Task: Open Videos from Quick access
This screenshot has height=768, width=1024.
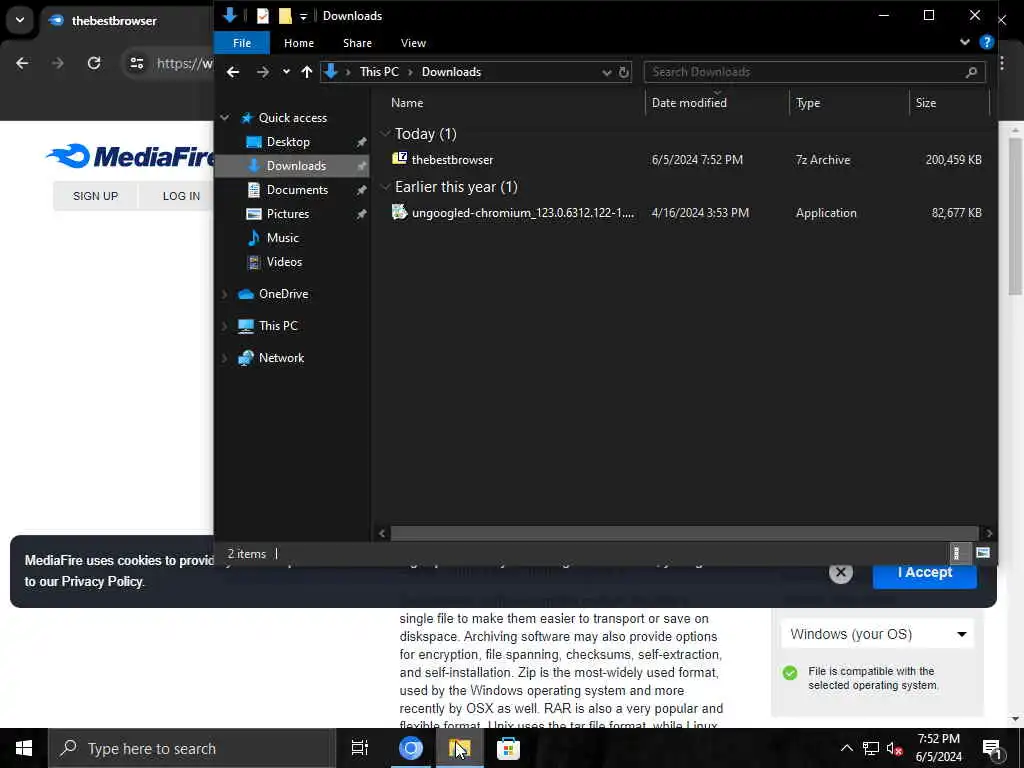Action: pyautogui.click(x=284, y=262)
